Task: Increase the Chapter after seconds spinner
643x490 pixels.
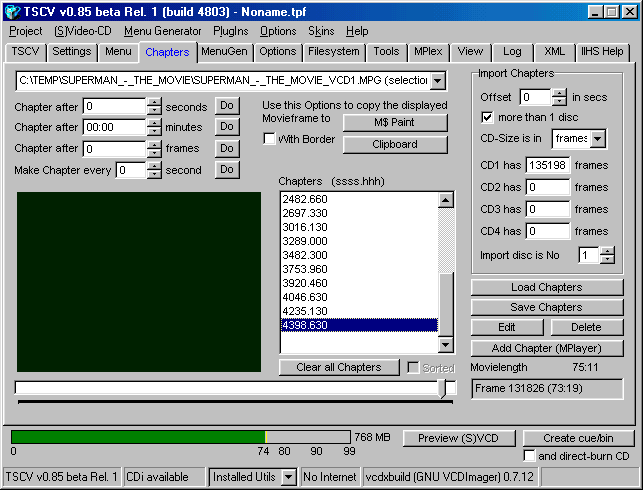Action: coord(153,102)
